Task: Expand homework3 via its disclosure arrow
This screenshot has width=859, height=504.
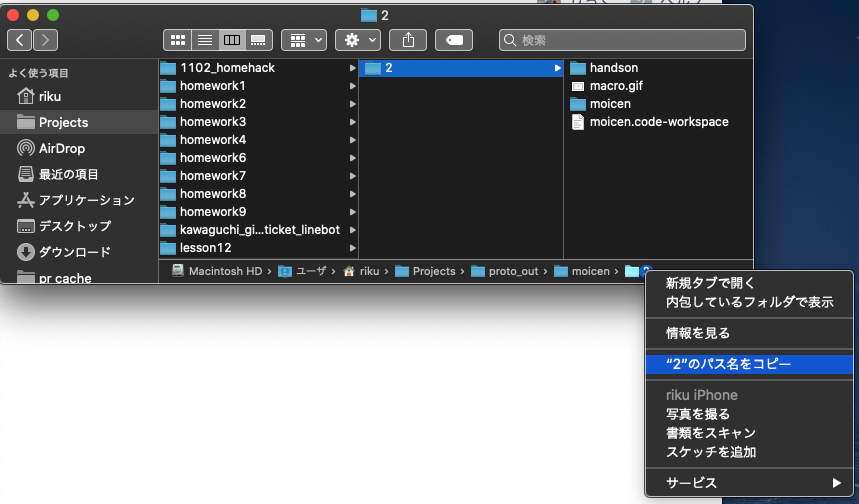Action: 353,122
